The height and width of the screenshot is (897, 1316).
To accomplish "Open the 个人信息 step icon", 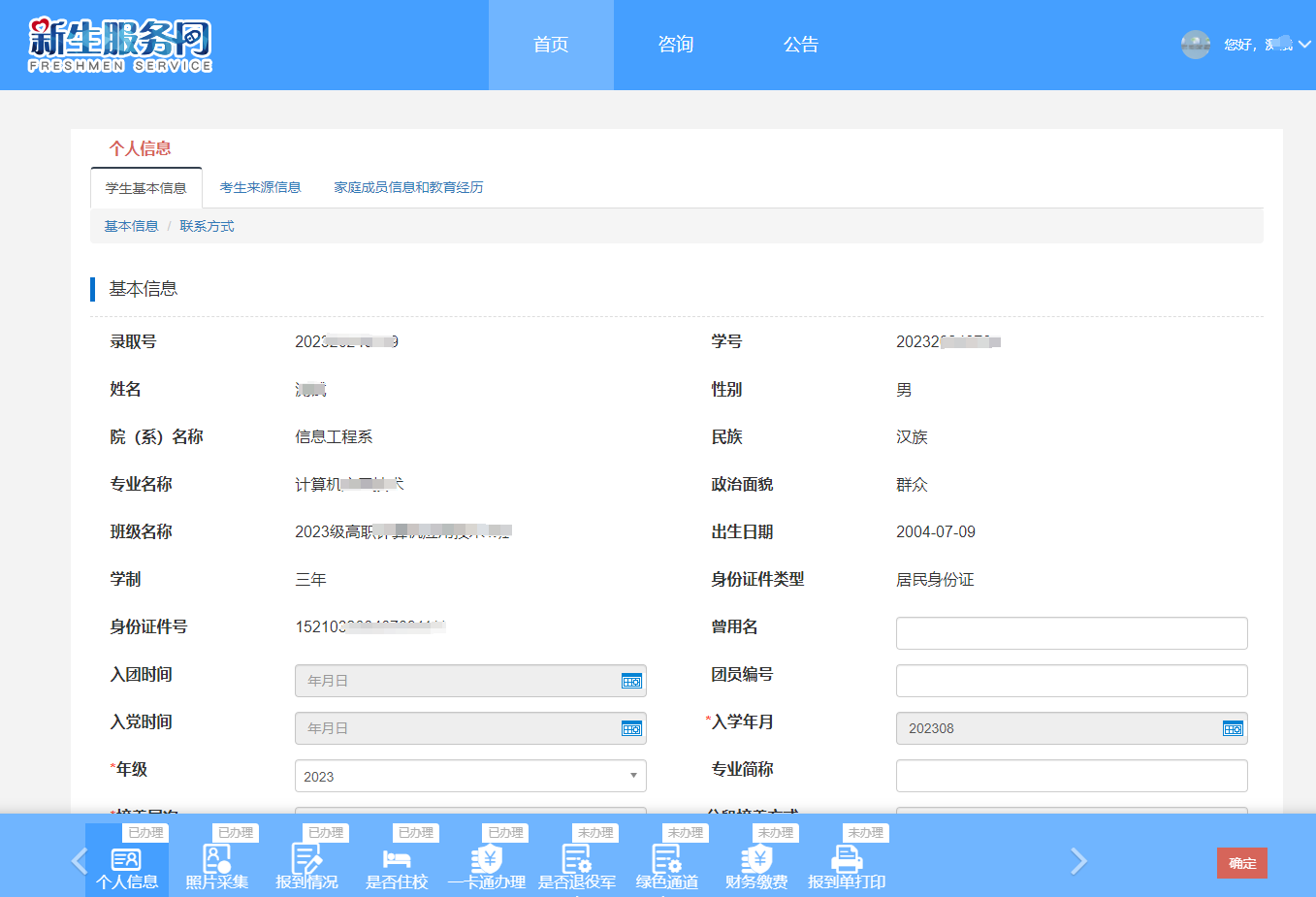I will click(127, 860).
